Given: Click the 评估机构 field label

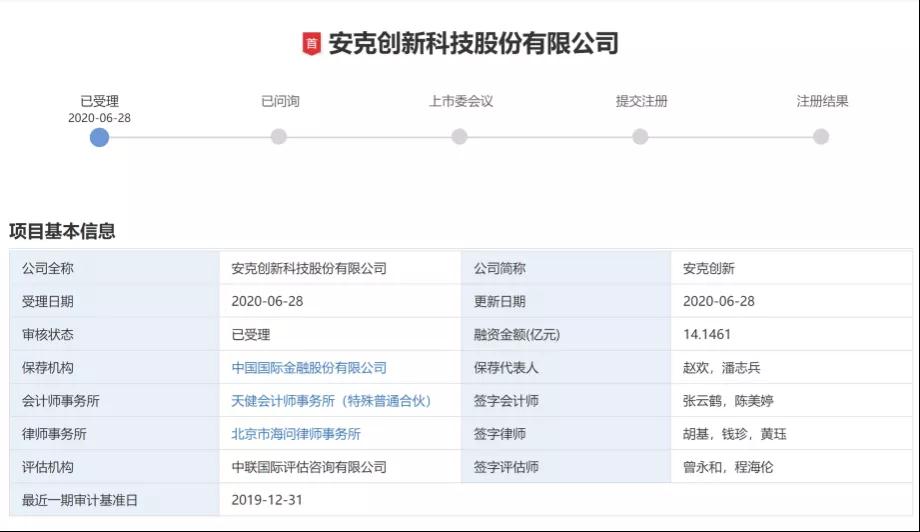Looking at the screenshot, I should [48, 467].
